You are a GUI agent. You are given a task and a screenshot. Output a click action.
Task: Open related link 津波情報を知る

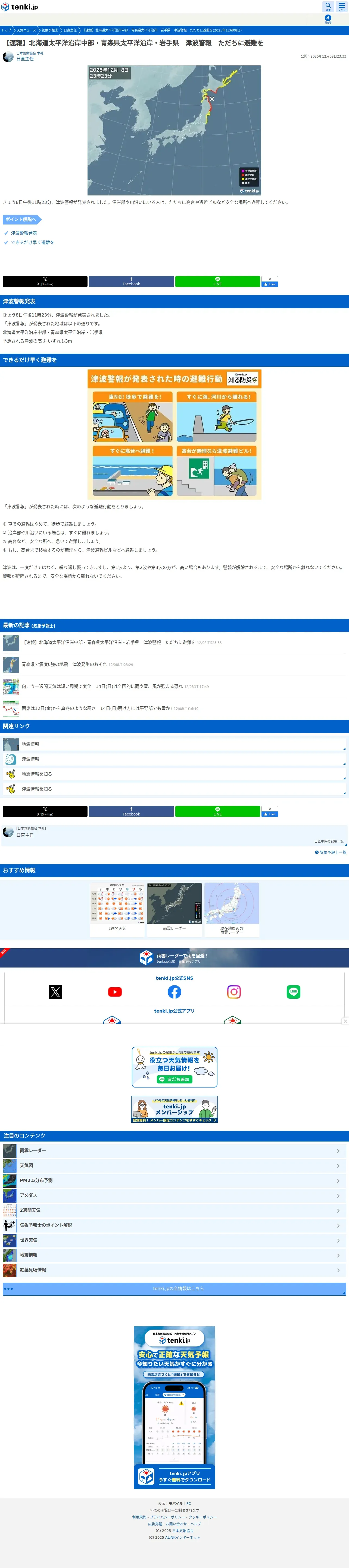[x=174, y=789]
